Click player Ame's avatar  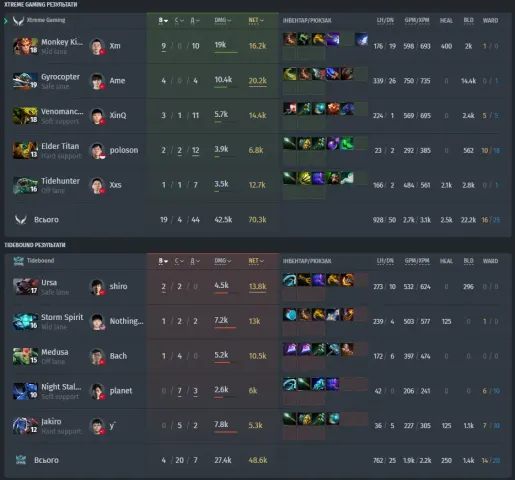click(97, 81)
